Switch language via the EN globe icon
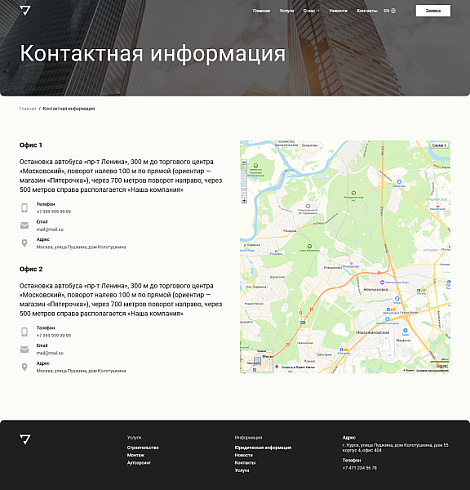The image size is (470, 490). coord(390,11)
